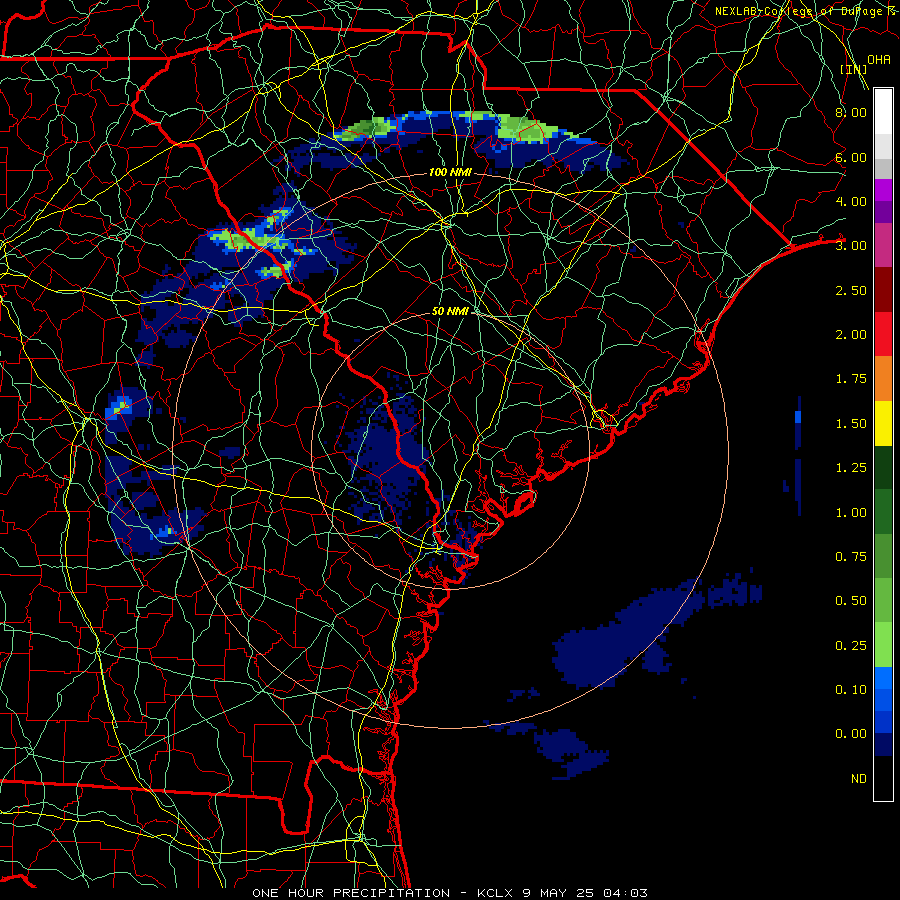Screen dimensions: 900x900
Task: Click the 50 NMI range ring label
Action: [x=451, y=311]
